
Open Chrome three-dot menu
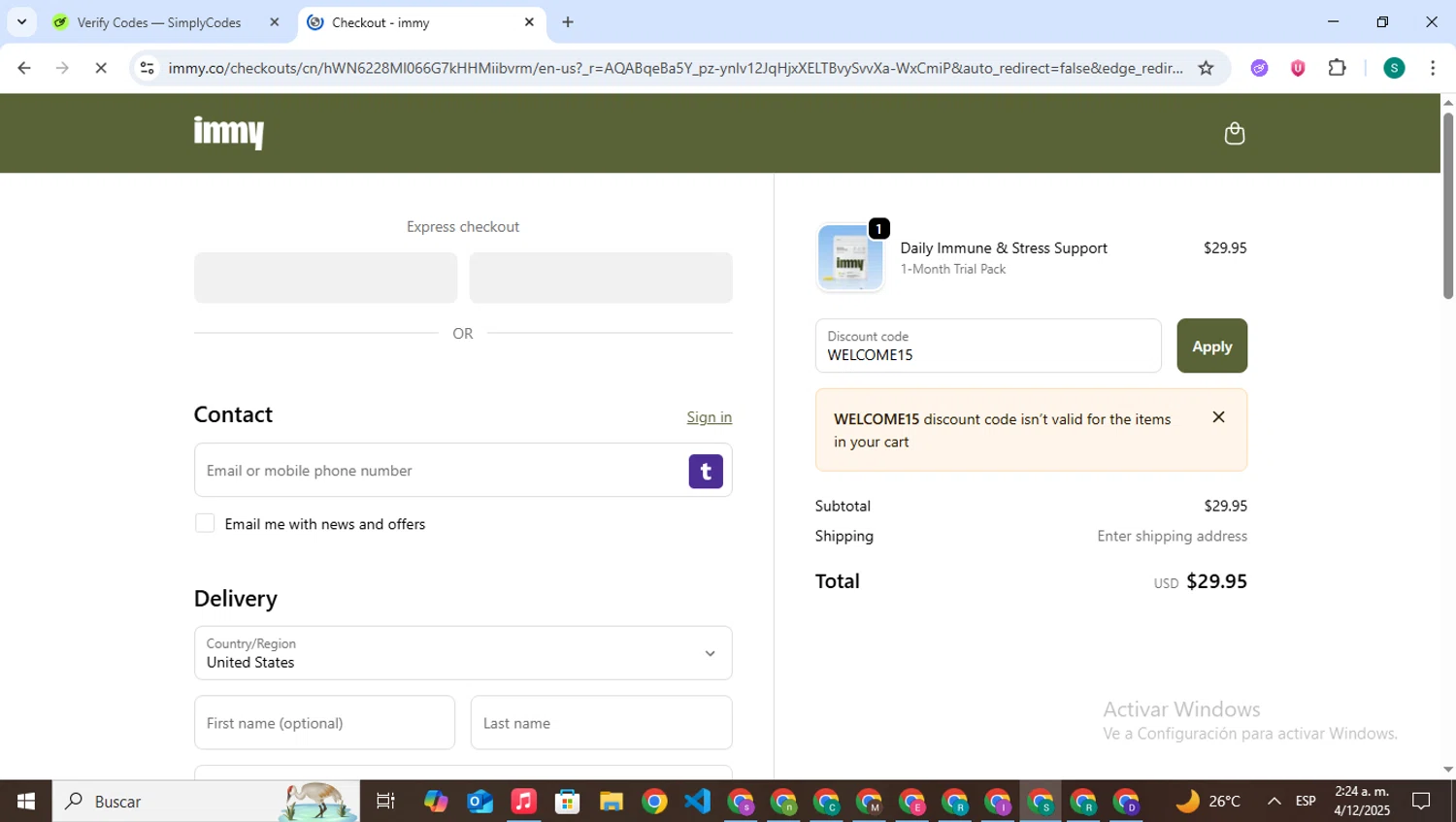pos(1433,68)
